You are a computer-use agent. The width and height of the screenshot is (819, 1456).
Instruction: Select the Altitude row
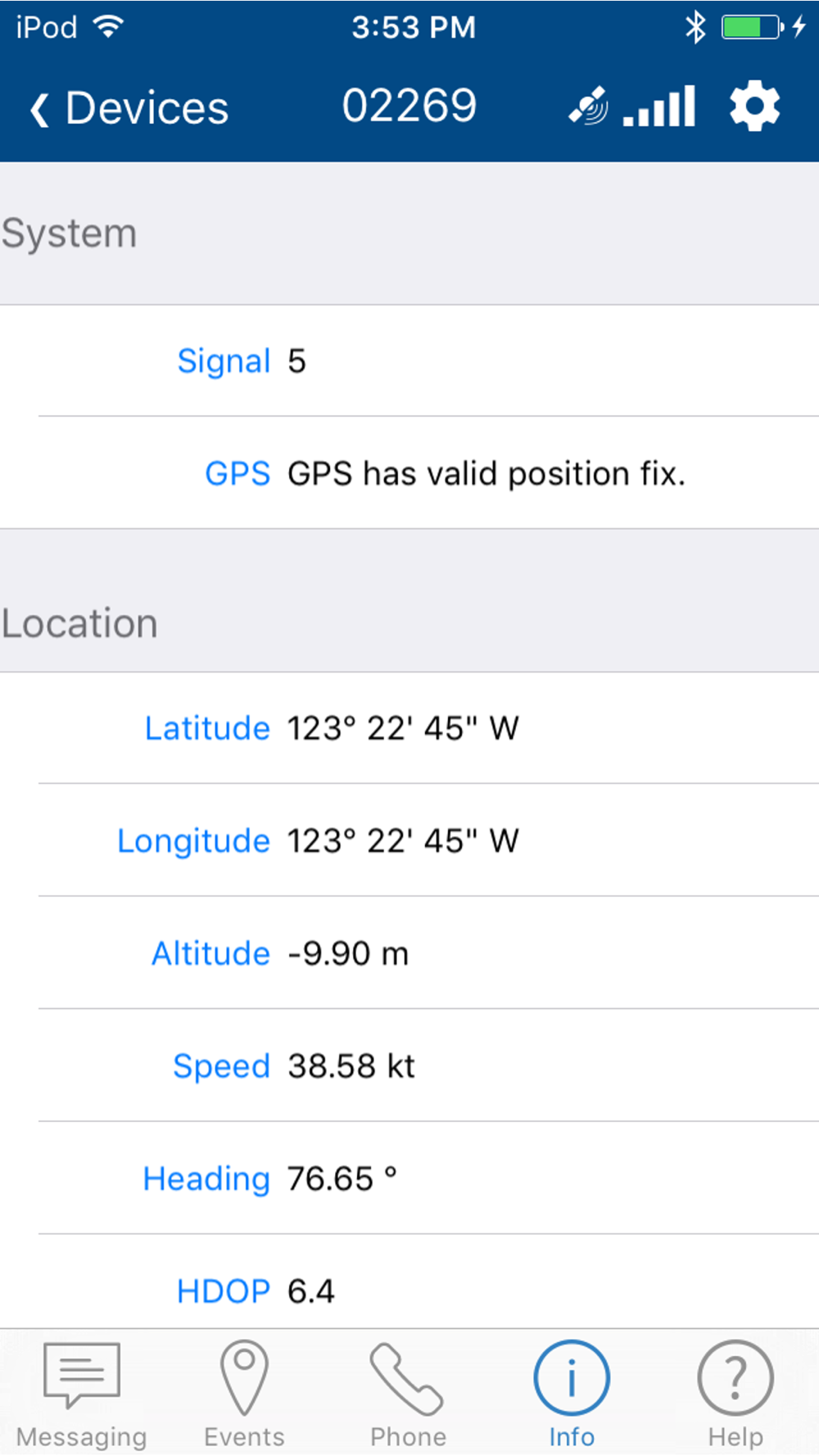coord(409,953)
